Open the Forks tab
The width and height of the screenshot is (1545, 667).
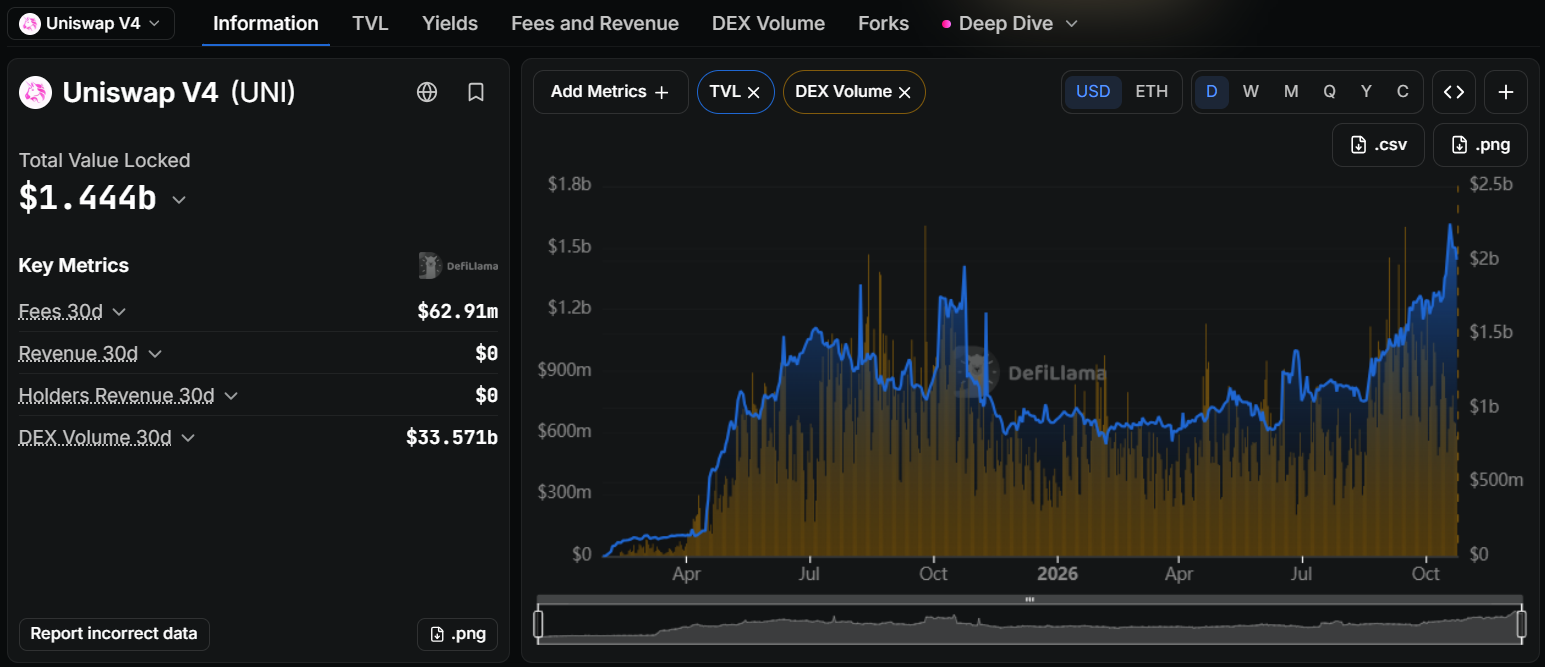pyautogui.click(x=884, y=23)
